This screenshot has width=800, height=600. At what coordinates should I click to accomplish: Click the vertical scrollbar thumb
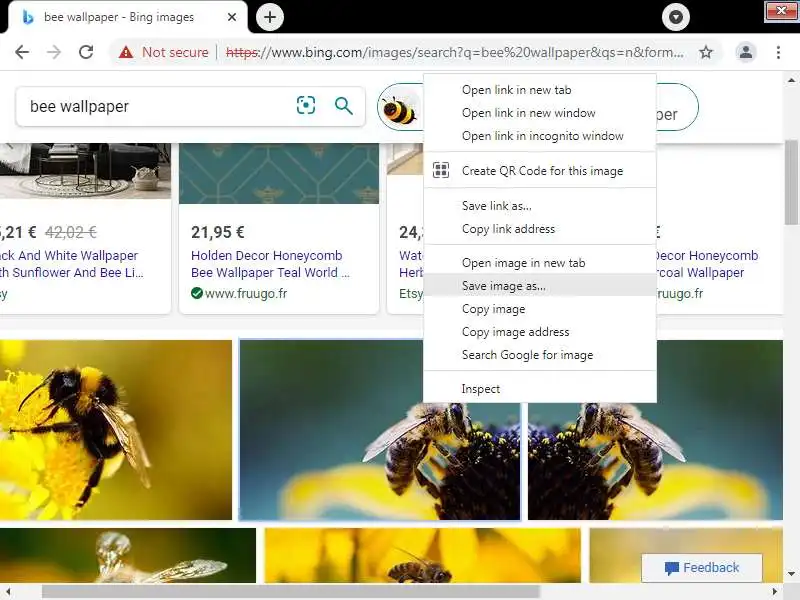point(791,182)
